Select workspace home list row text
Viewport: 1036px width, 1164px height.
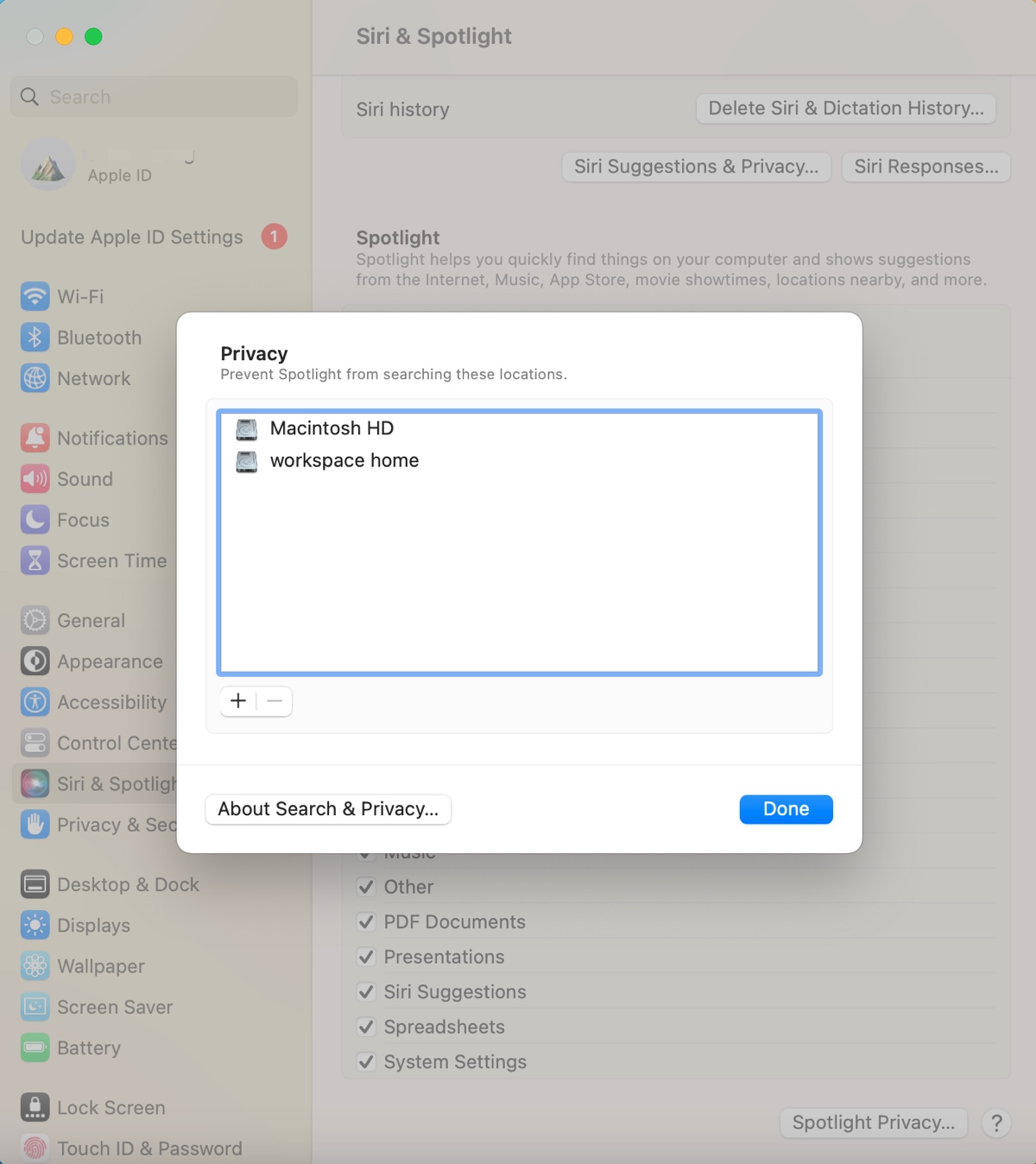344,460
